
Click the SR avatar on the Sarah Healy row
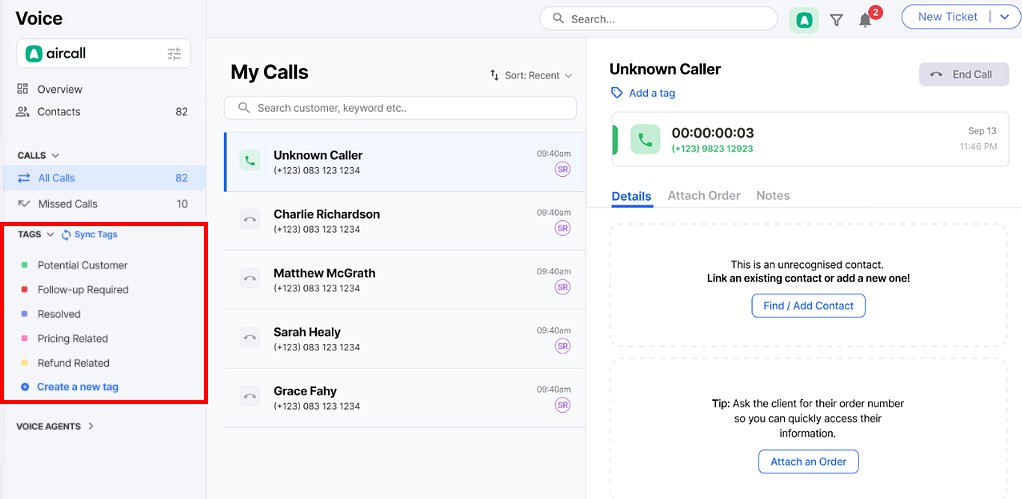point(562,346)
